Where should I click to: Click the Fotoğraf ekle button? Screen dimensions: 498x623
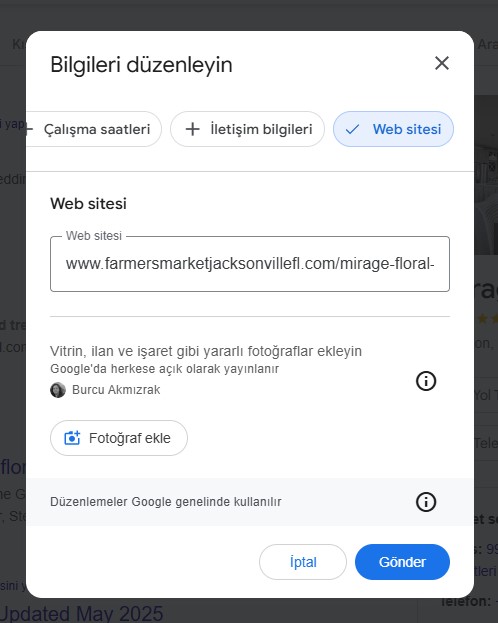point(119,438)
